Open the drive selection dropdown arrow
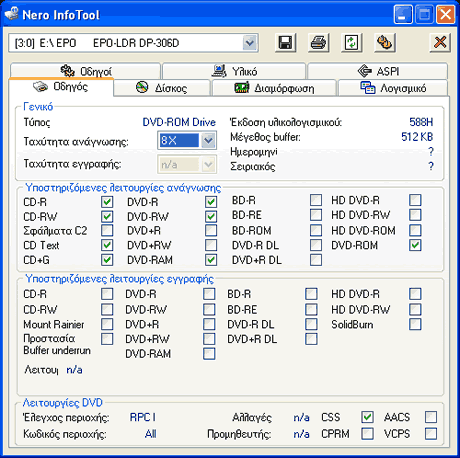The width and height of the screenshot is (460, 458). [x=250, y=43]
